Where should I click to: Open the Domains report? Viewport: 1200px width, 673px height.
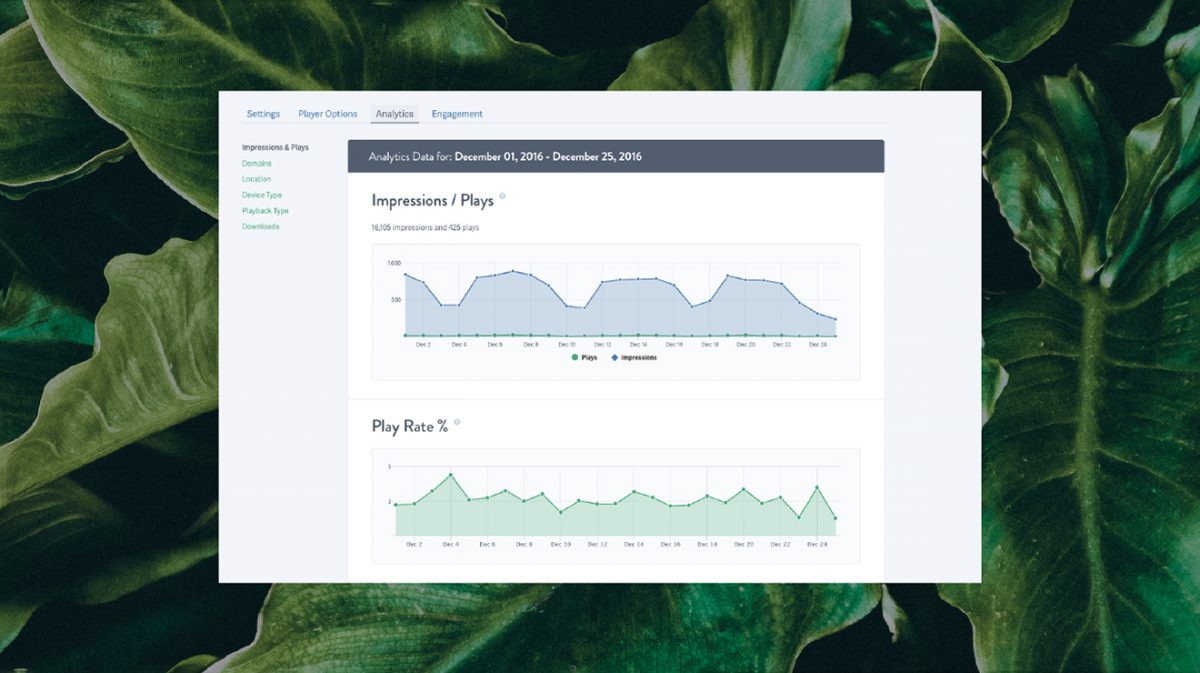(x=257, y=162)
